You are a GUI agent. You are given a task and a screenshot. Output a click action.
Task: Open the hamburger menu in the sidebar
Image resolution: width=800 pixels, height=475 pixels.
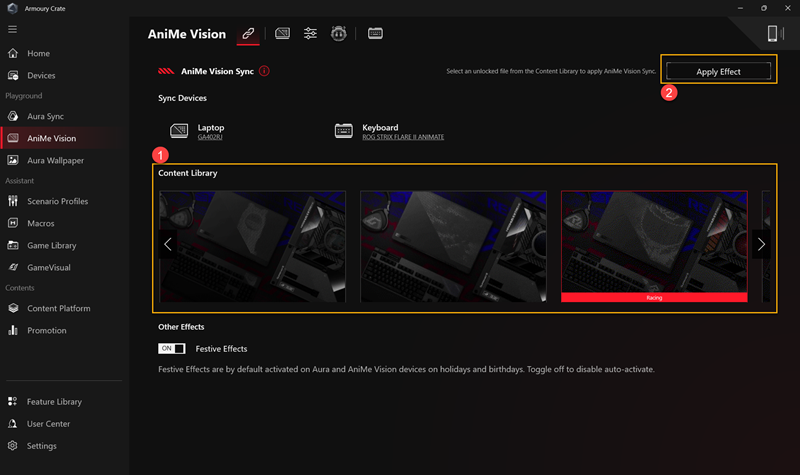(x=12, y=29)
